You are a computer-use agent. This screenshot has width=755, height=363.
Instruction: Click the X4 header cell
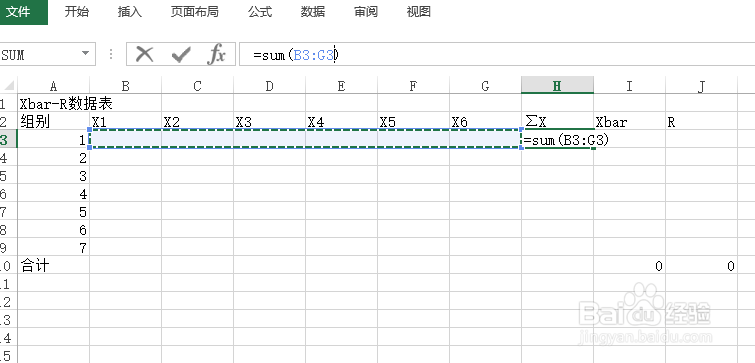click(341, 121)
